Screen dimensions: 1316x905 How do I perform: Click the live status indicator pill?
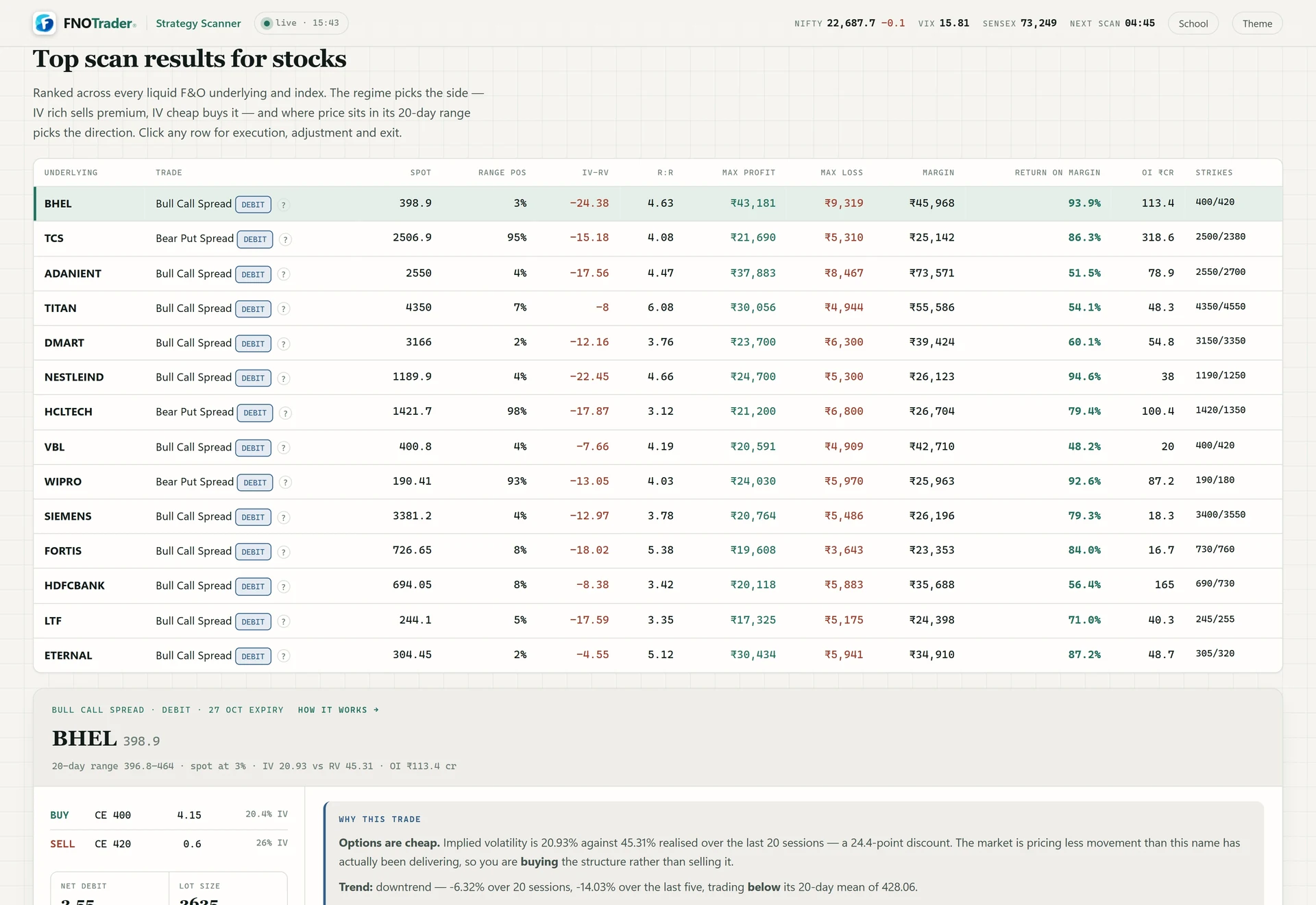click(301, 23)
